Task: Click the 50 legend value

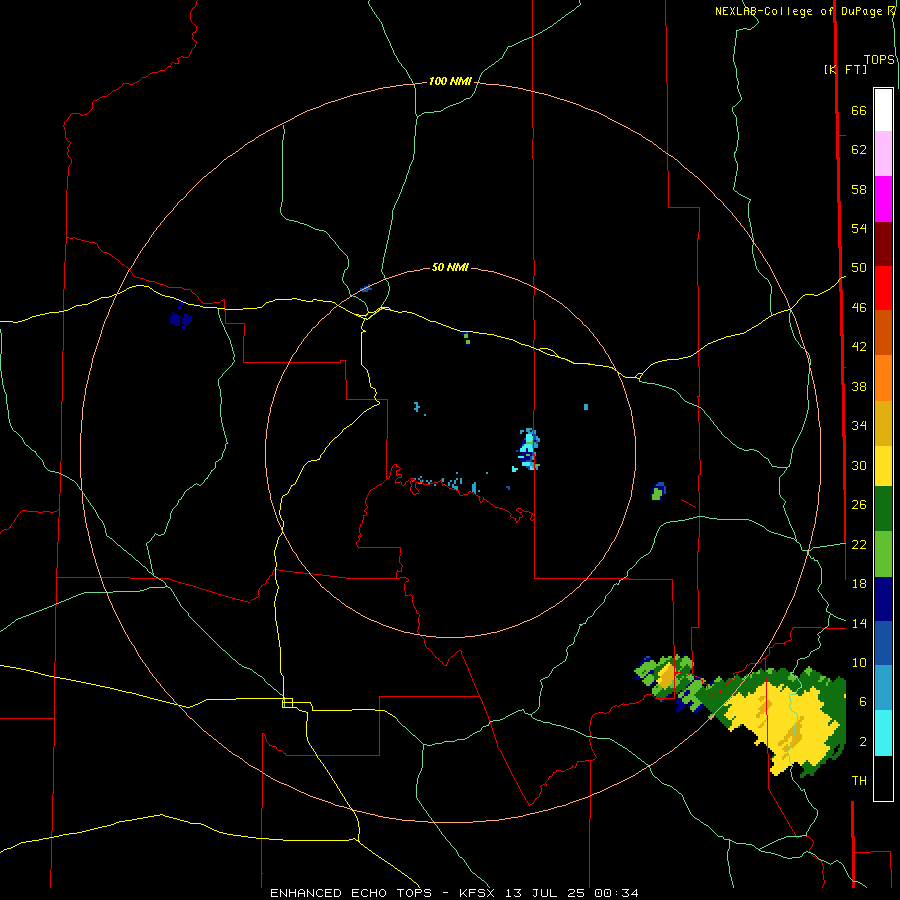Action: click(x=859, y=267)
